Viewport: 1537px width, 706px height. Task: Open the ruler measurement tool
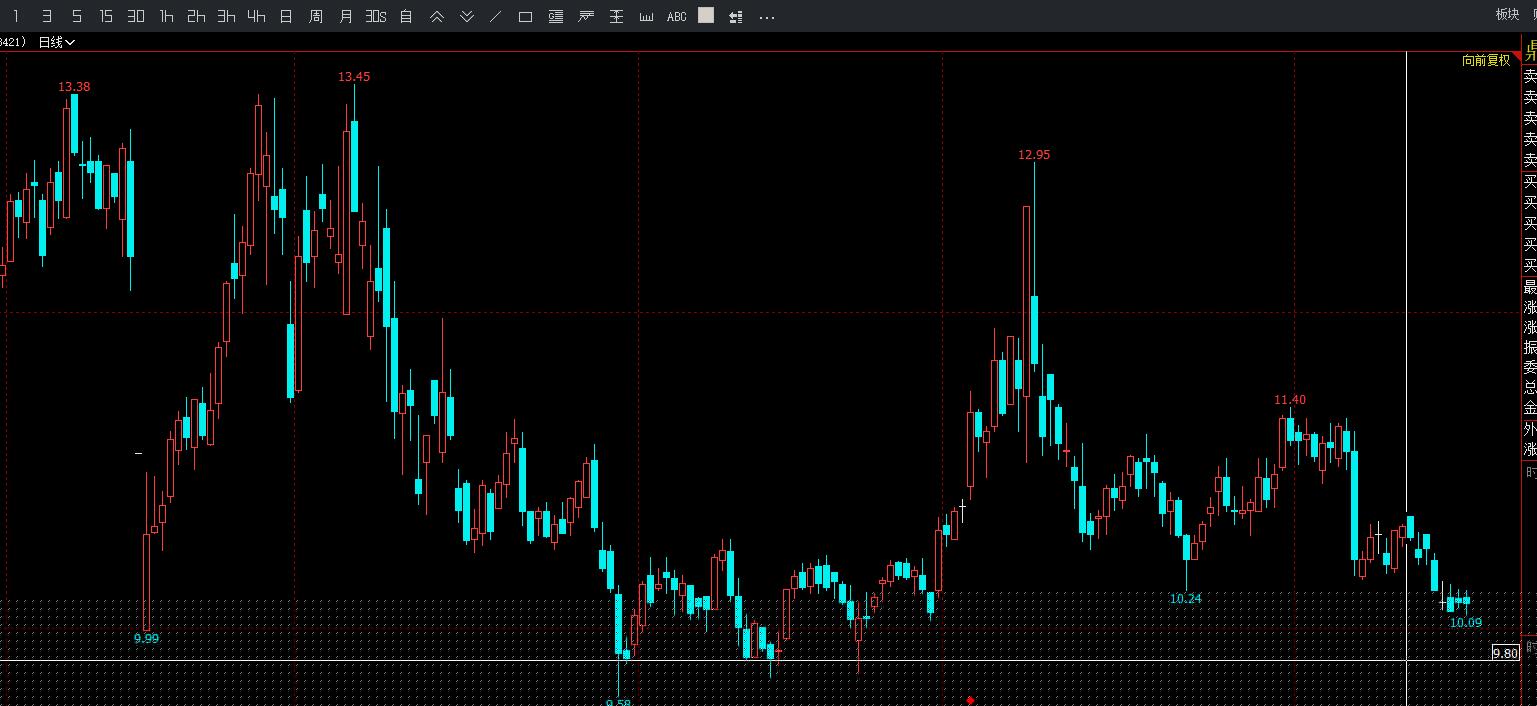(x=646, y=16)
